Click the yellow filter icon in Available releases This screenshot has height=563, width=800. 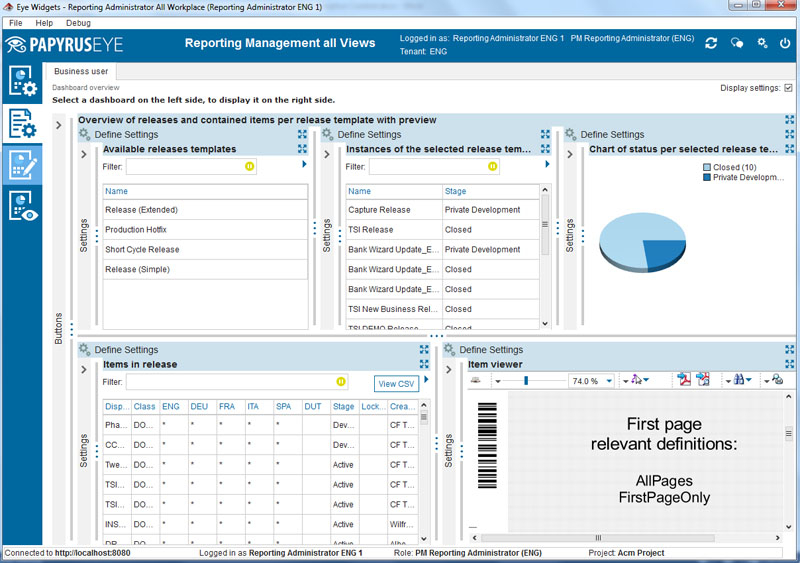(249, 166)
